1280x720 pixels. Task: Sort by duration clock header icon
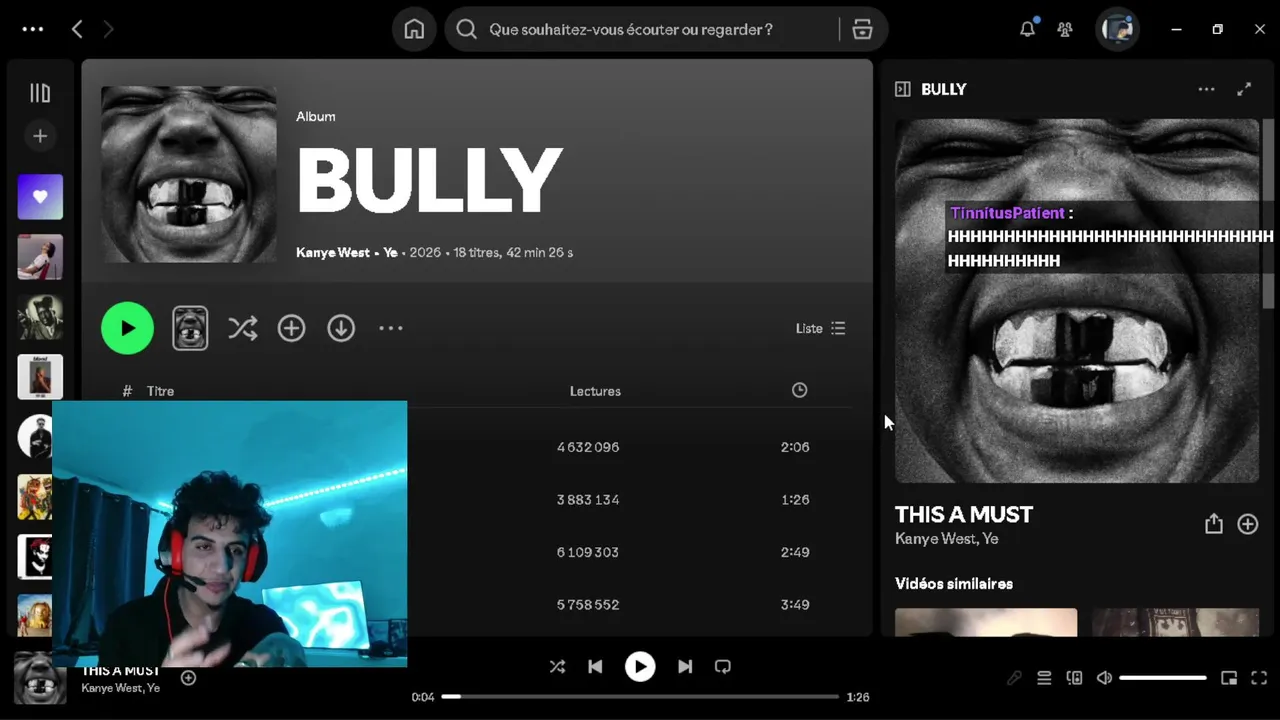click(799, 390)
